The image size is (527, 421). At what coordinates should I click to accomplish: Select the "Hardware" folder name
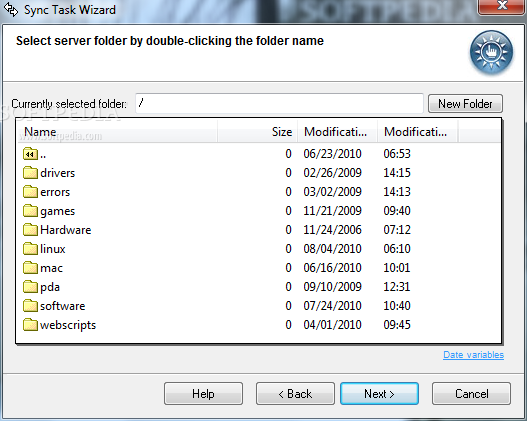pyautogui.click(x=66, y=230)
